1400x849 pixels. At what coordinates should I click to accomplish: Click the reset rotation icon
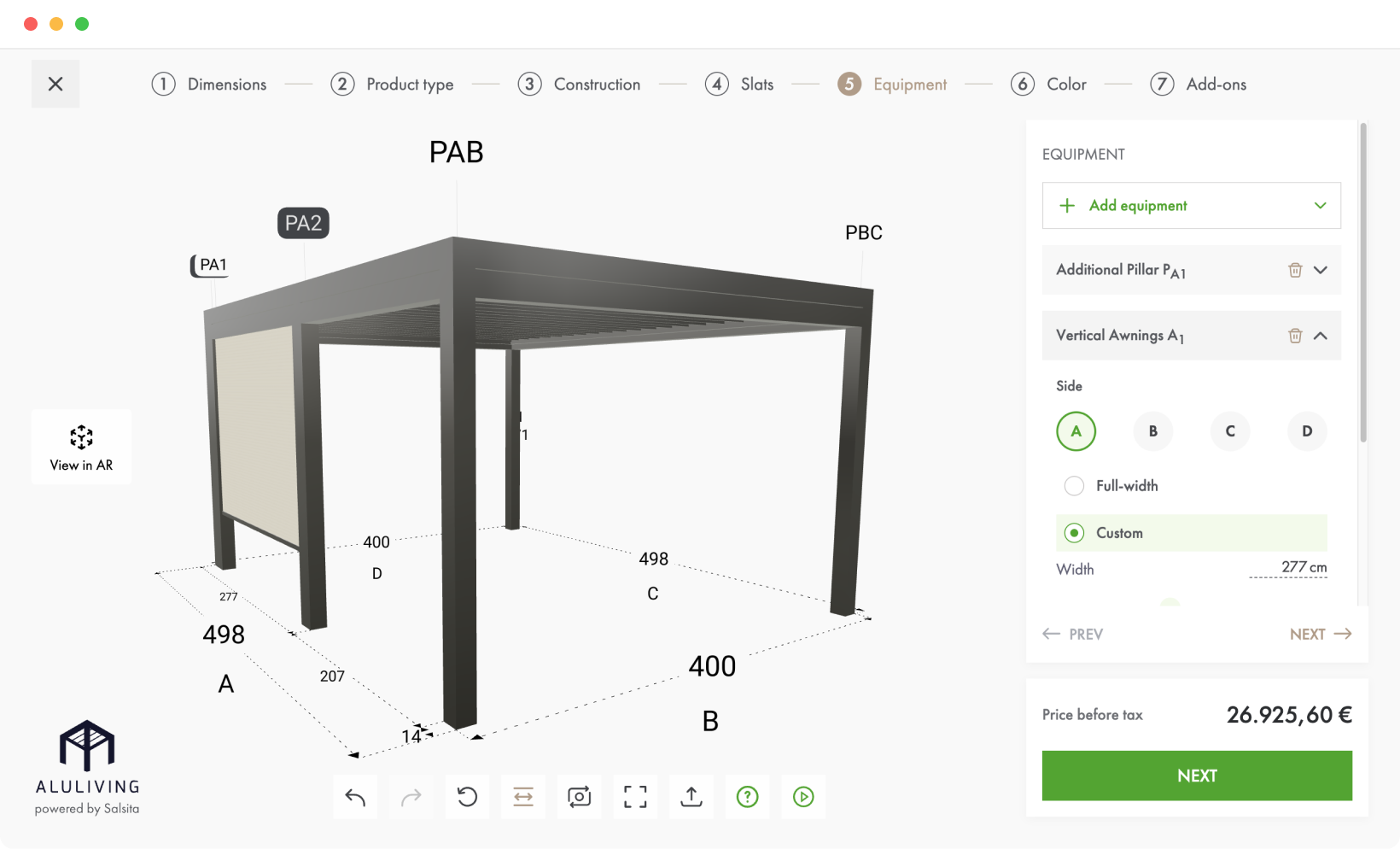467,797
